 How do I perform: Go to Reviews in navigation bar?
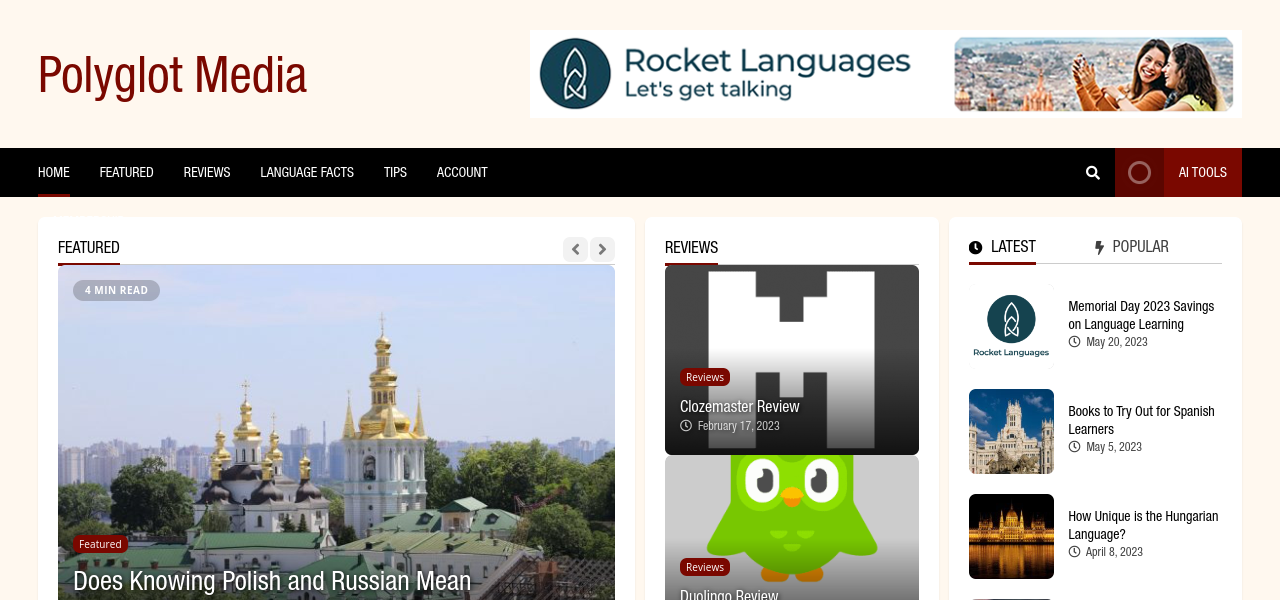pyautogui.click(x=207, y=173)
